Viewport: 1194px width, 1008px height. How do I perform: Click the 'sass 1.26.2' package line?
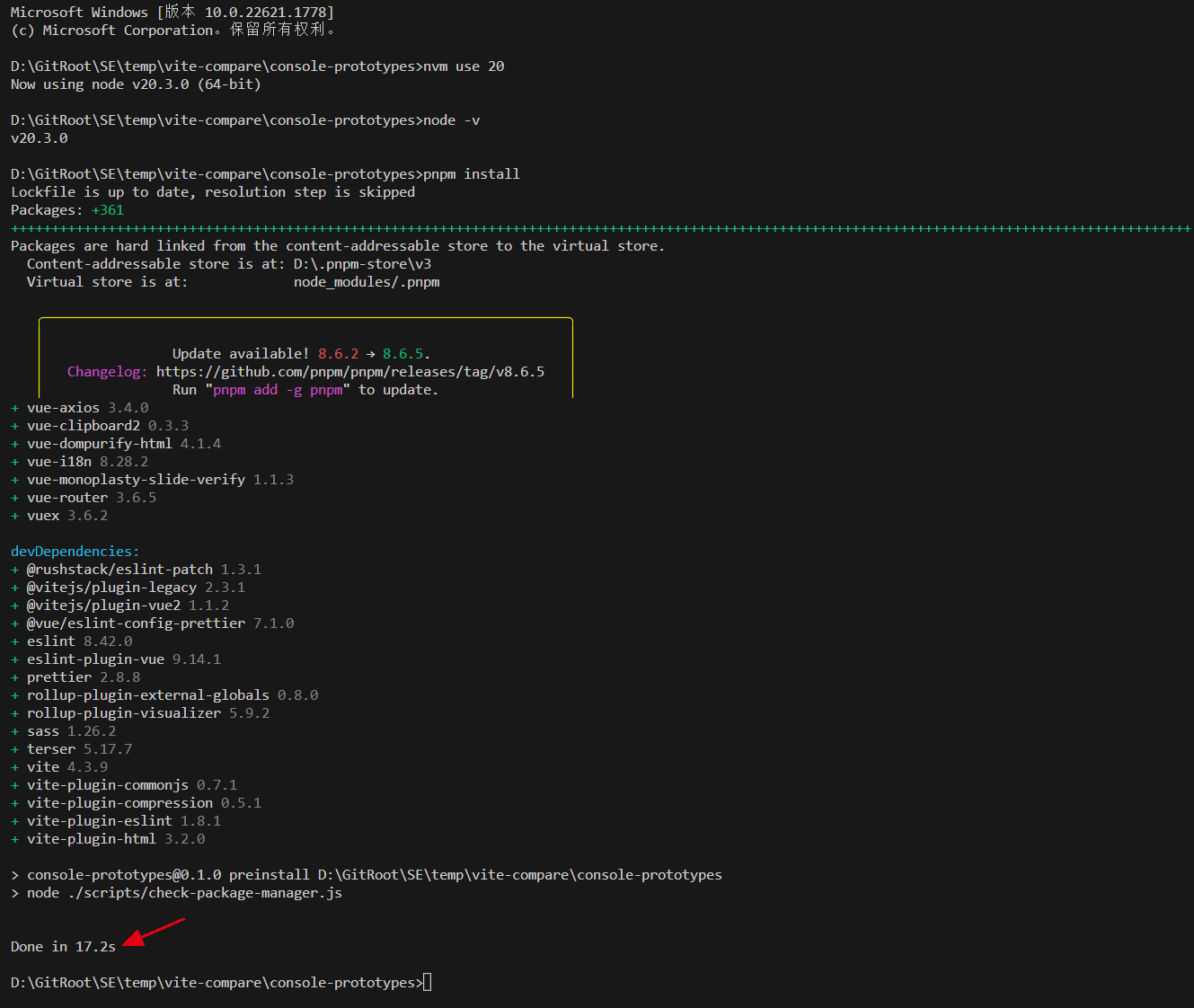point(64,731)
